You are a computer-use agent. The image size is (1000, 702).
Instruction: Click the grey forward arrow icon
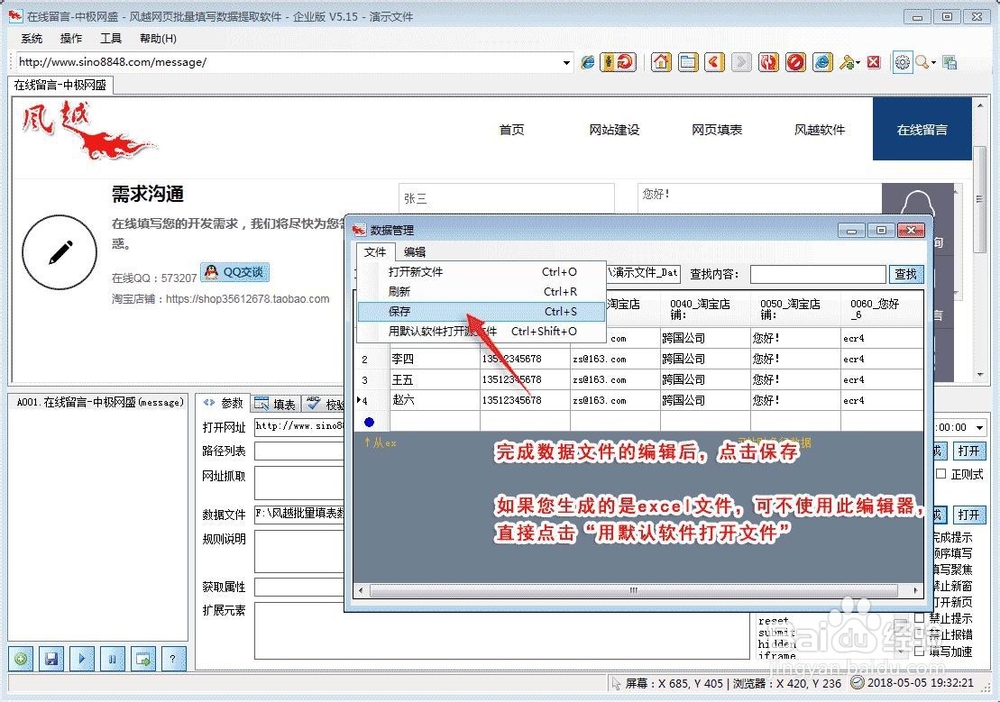[741, 62]
